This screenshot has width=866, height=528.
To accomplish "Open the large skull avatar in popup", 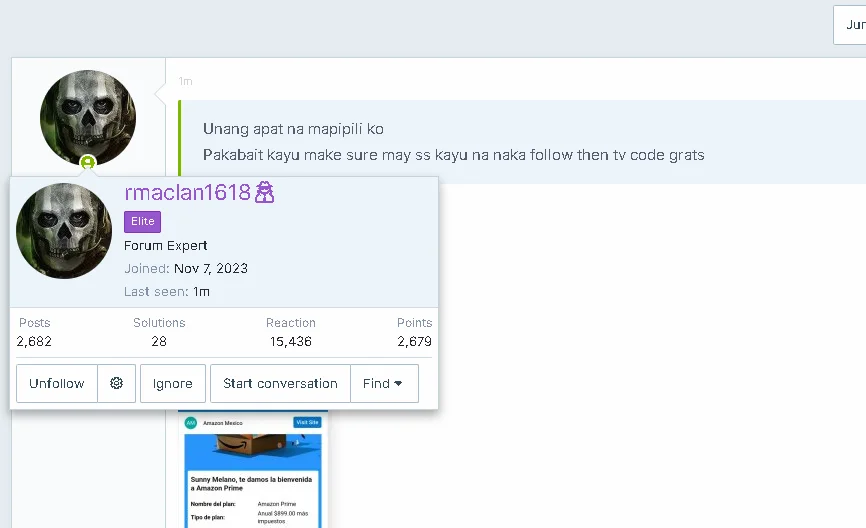I will 64,231.
